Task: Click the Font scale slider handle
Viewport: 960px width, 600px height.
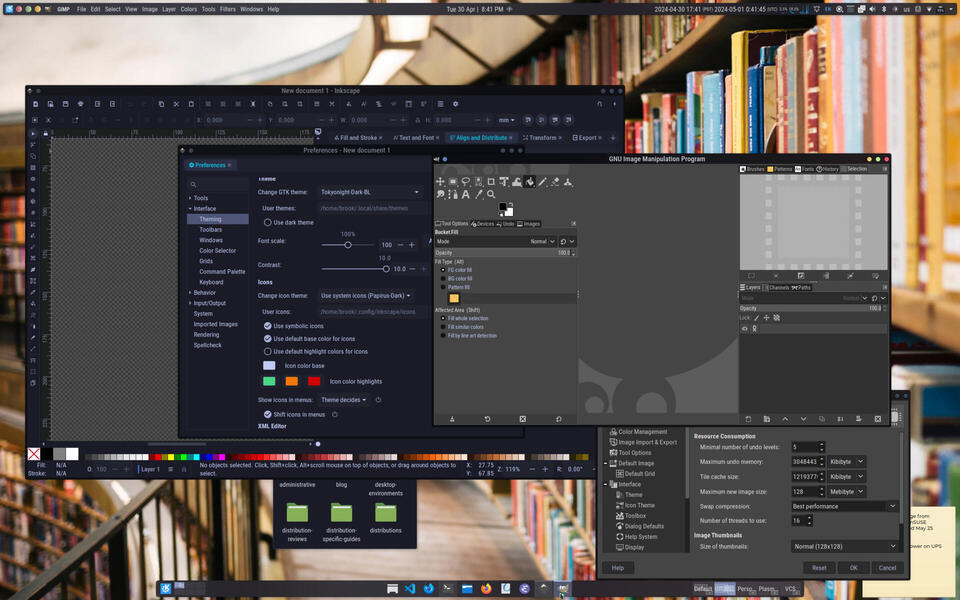Action: point(348,245)
